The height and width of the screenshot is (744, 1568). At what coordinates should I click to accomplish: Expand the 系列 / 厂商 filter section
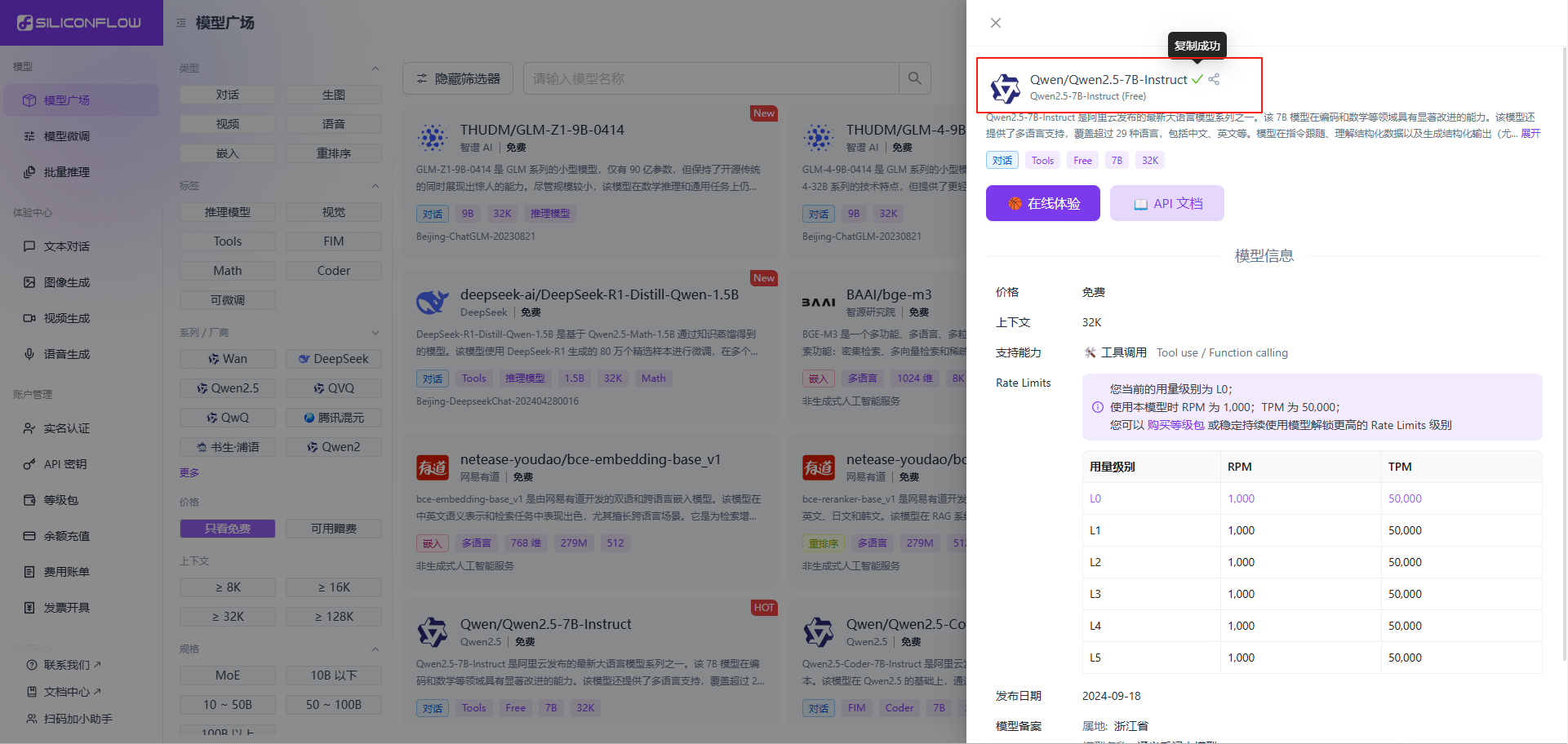375,333
